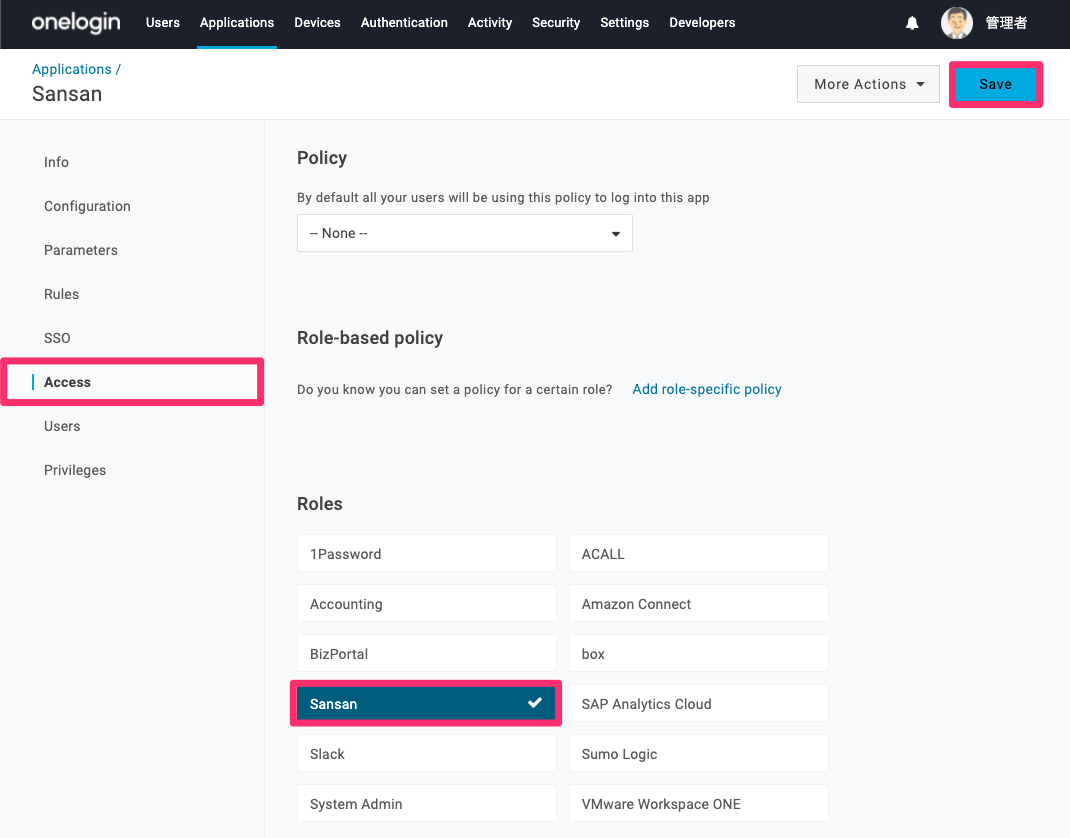
Task: Click the 管理者 username label
Action: tap(1006, 23)
